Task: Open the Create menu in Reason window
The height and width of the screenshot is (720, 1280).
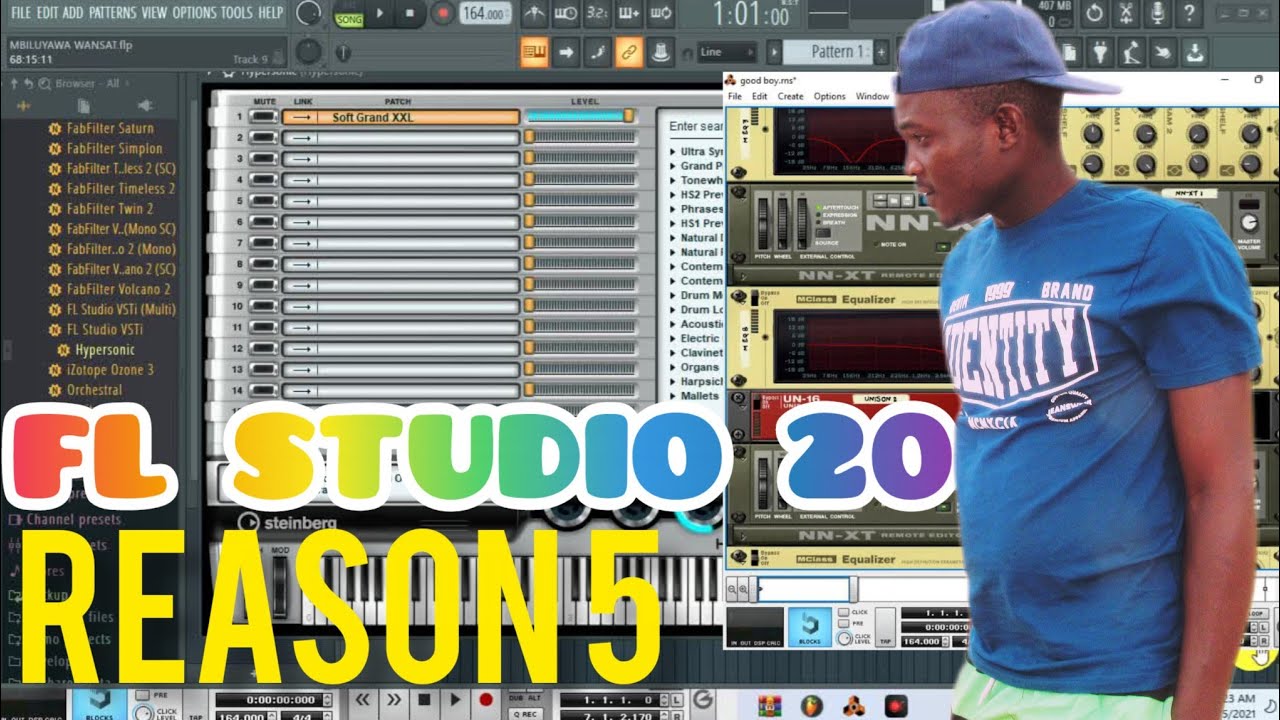Action: tap(790, 96)
